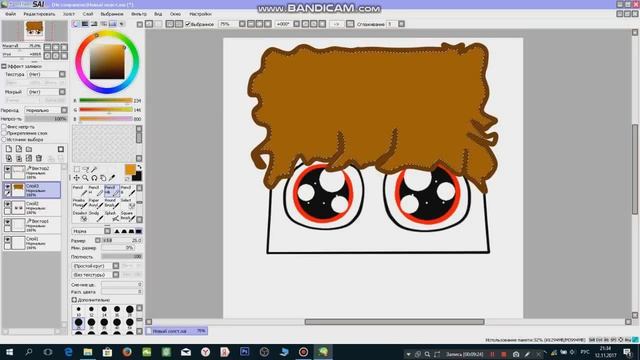Hide the Слой2 layer

[x=7, y=204]
